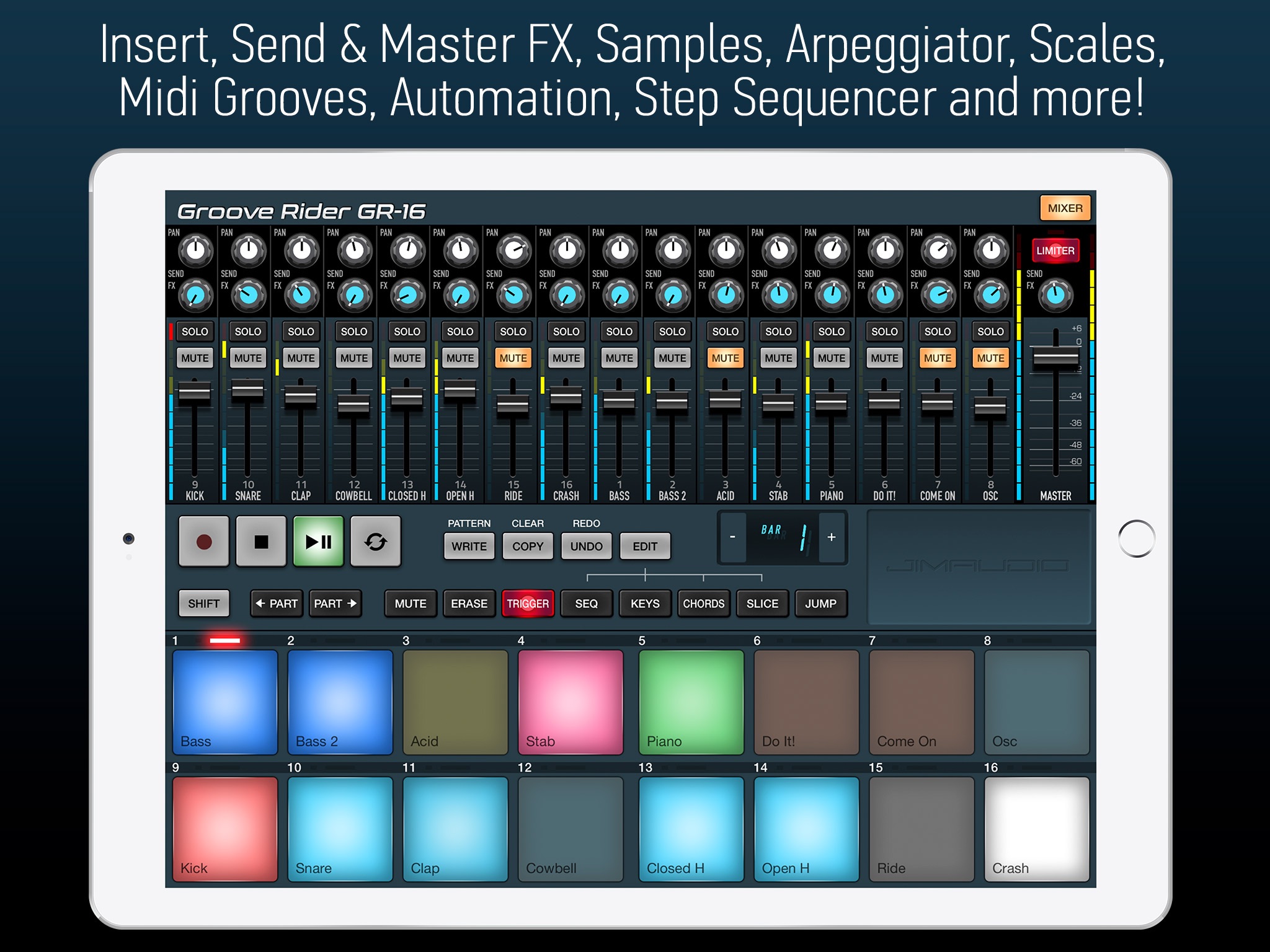This screenshot has height=952, width=1270.
Task: Click the Undo button
Action: (587, 546)
